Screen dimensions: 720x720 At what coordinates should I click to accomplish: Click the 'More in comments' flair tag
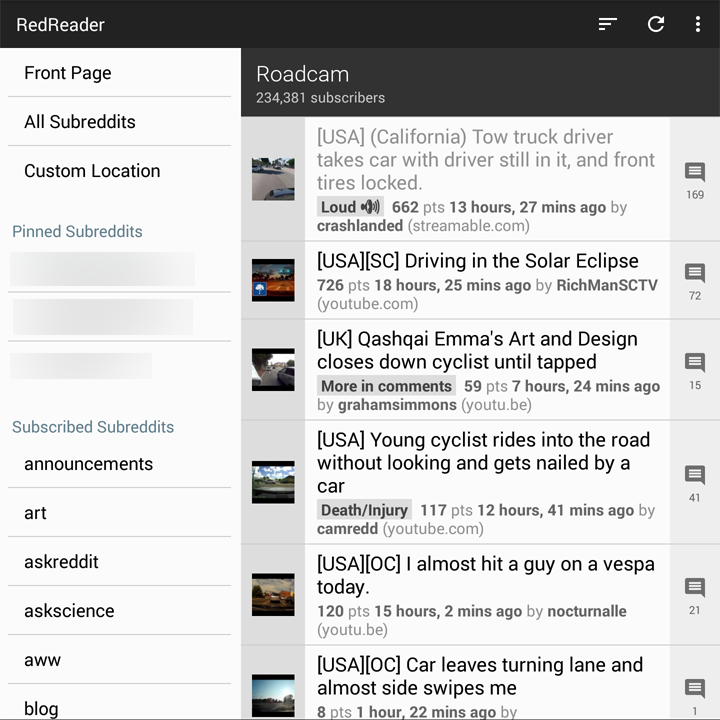coord(386,386)
